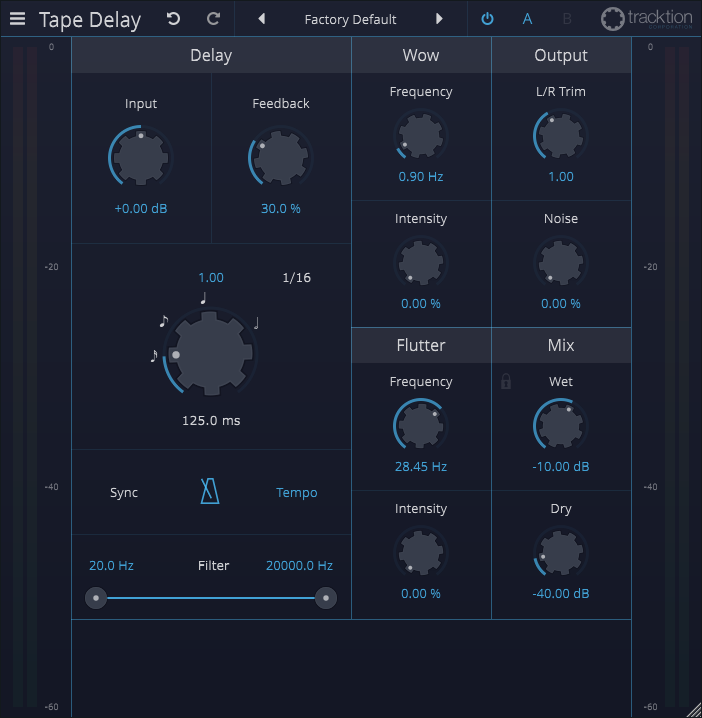Click the Sync label
Image resolution: width=702 pixels, height=718 pixels.
tap(124, 492)
